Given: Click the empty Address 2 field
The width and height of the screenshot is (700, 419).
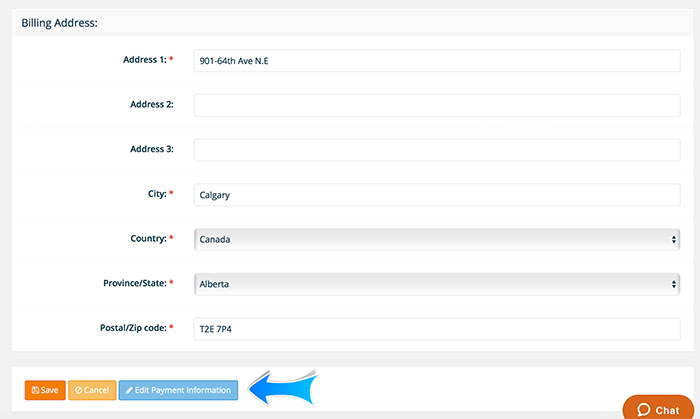Looking at the screenshot, I should (x=437, y=105).
